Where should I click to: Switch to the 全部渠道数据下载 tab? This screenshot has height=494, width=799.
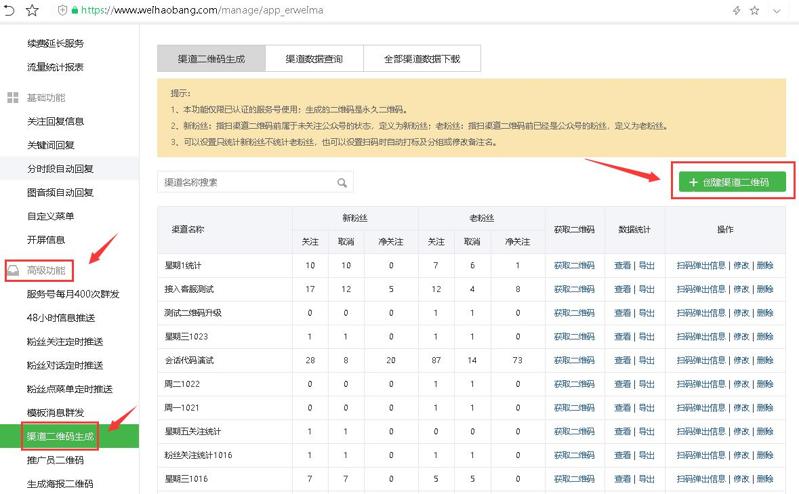click(x=422, y=59)
